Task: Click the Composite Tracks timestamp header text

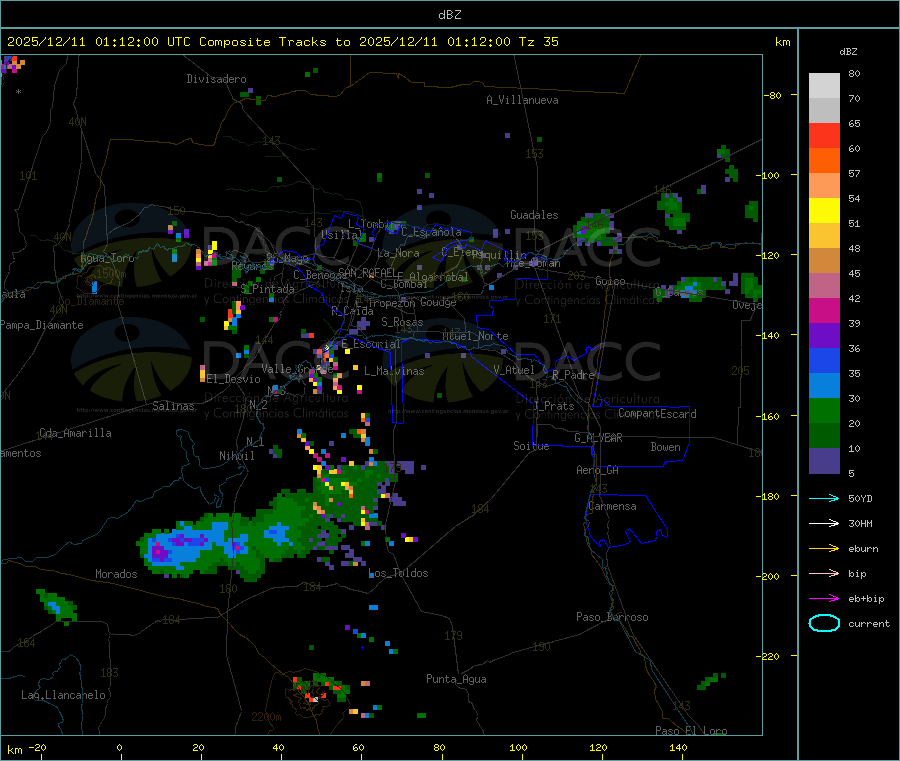Action: pyautogui.click(x=283, y=42)
